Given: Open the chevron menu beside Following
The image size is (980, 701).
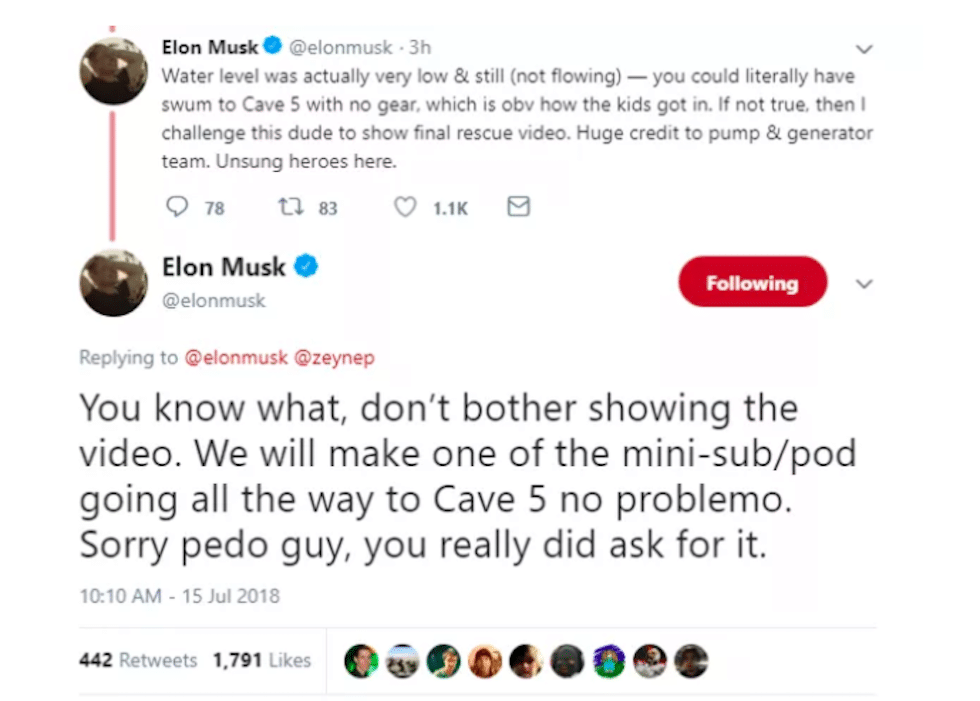Looking at the screenshot, I should click(865, 284).
